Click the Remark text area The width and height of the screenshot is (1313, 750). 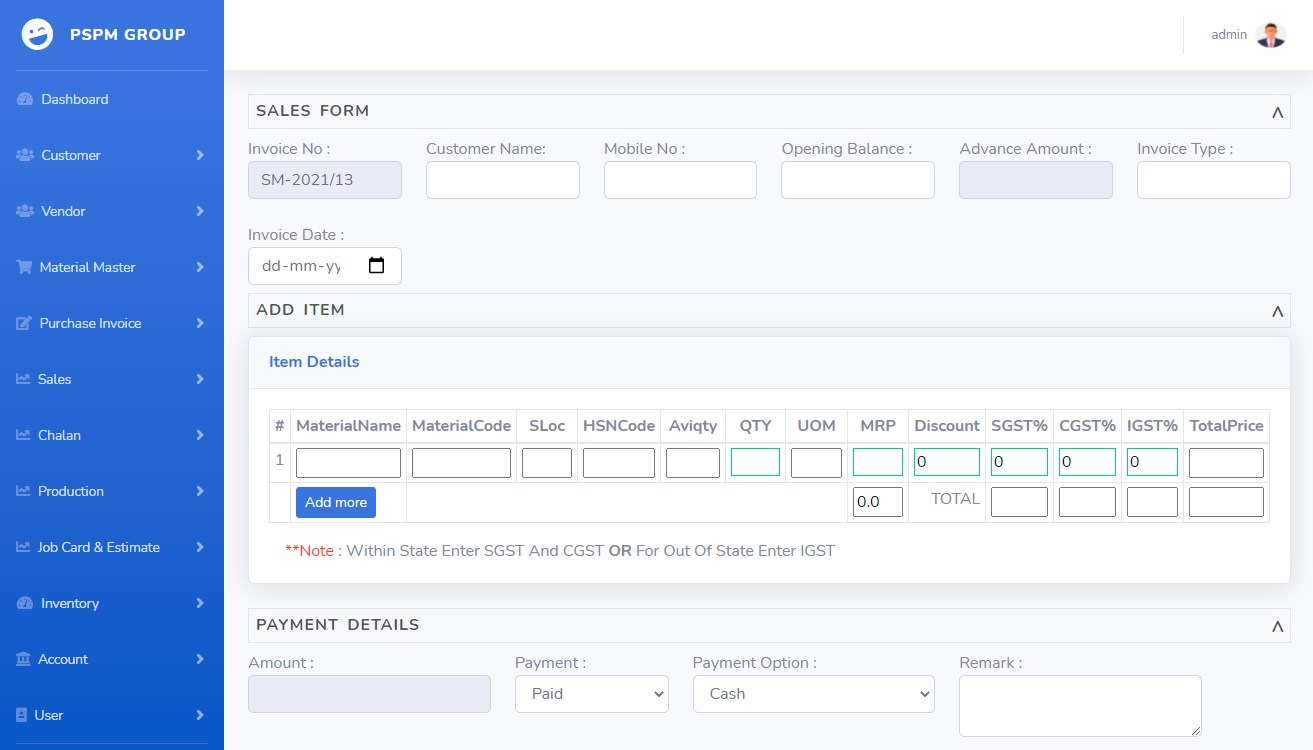[x=1079, y=705]
